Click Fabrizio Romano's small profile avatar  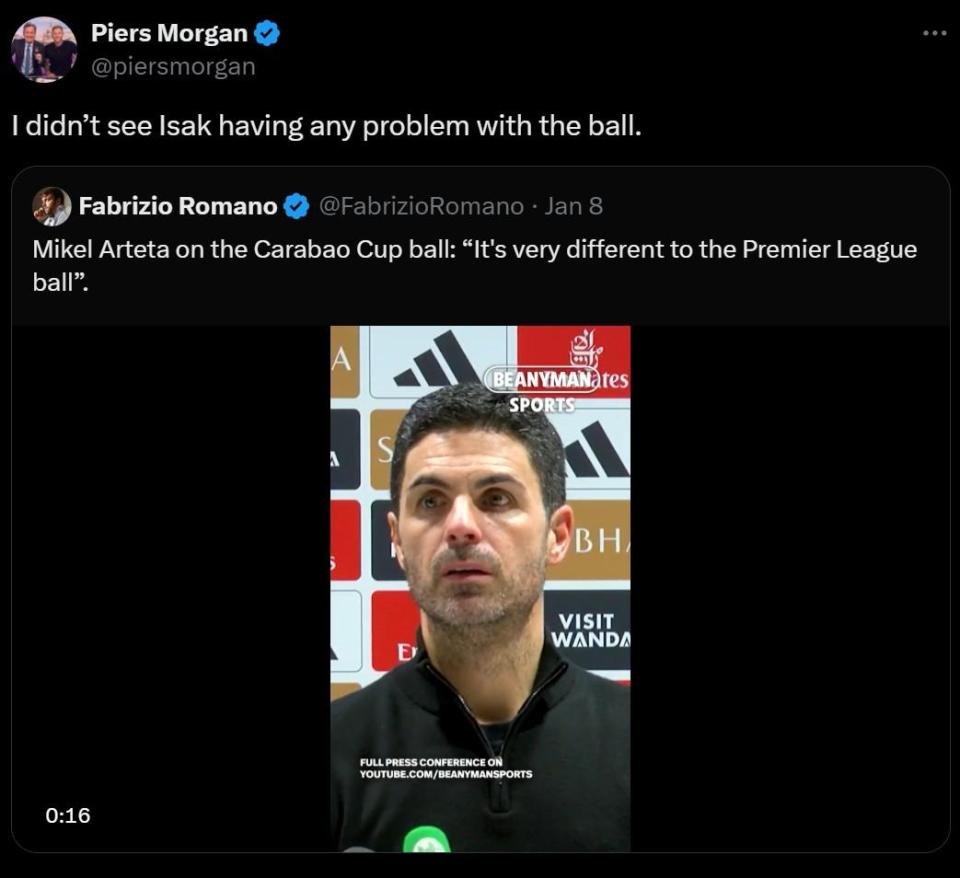click(x=52, y=206)
